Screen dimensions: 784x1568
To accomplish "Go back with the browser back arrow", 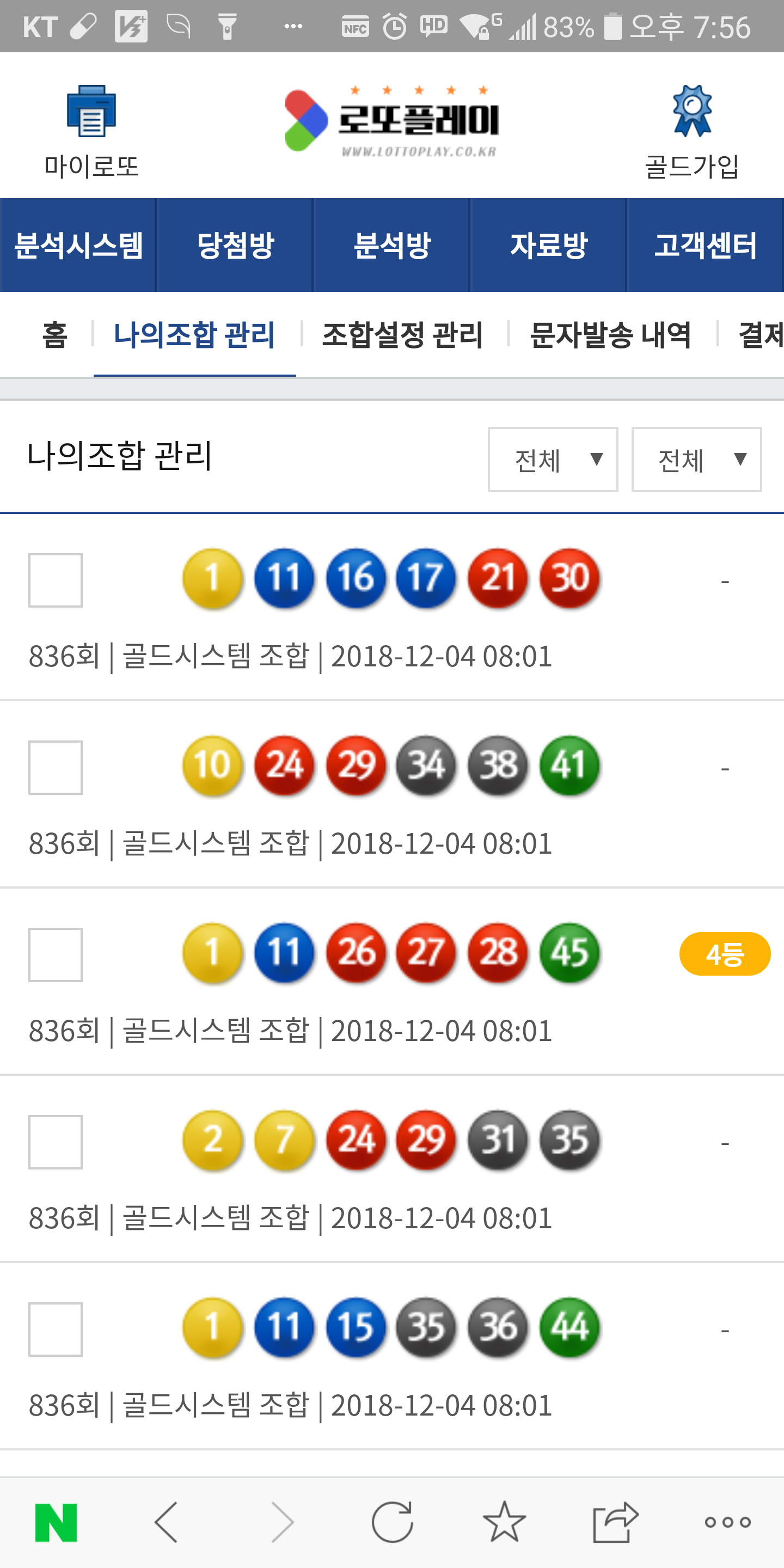I will pos(166,1522).
